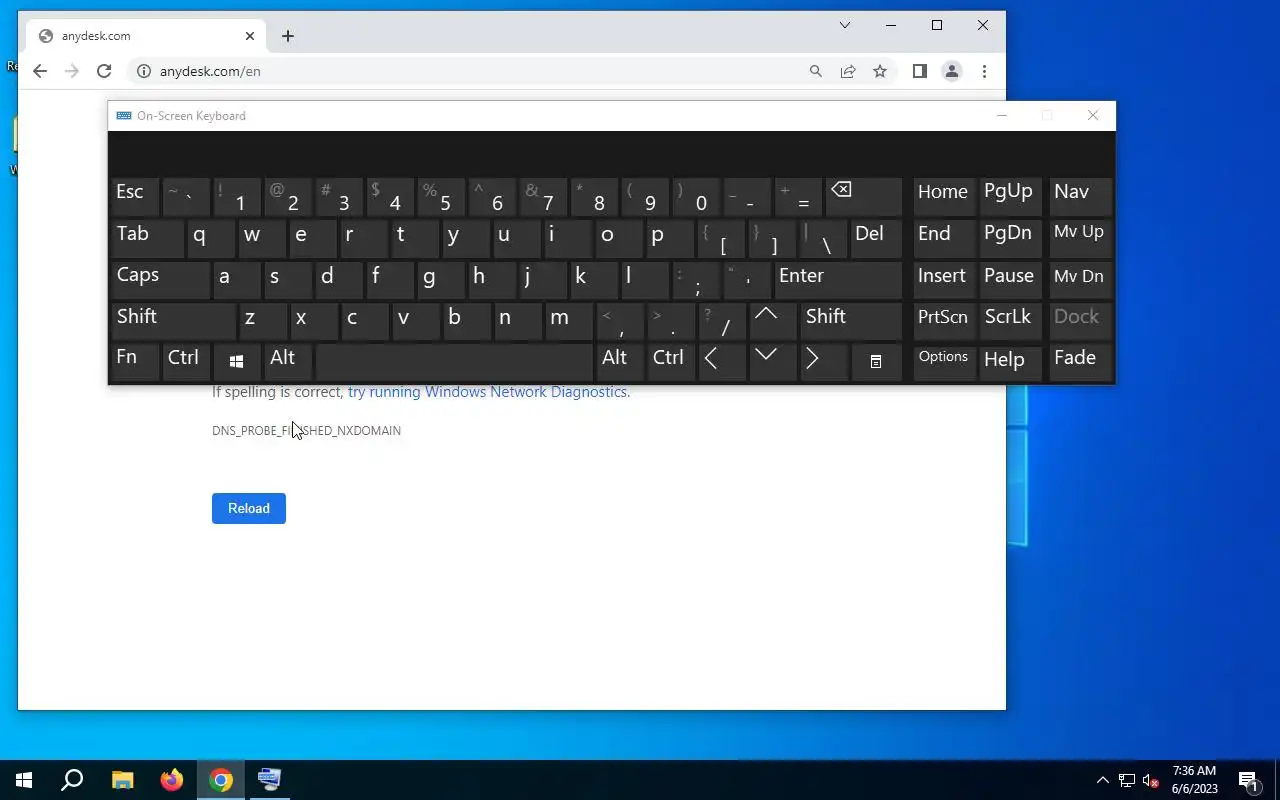1280x800 pixels.
Task: Click the DNS_PROBE_FINISHED_NXDOMAIN error text
Action: [306, 431]
